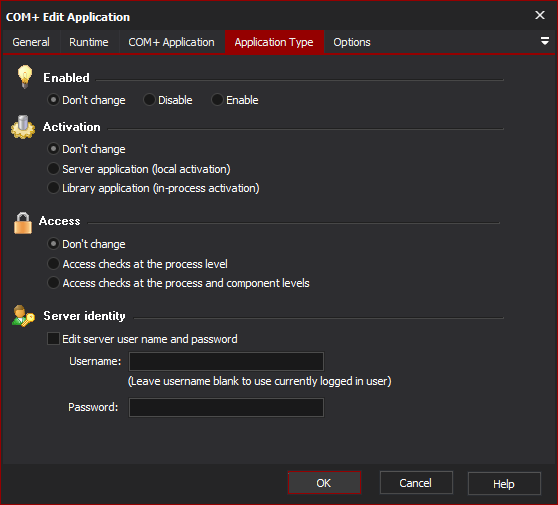
Task: Click the Access section heading
Action: 59,221
